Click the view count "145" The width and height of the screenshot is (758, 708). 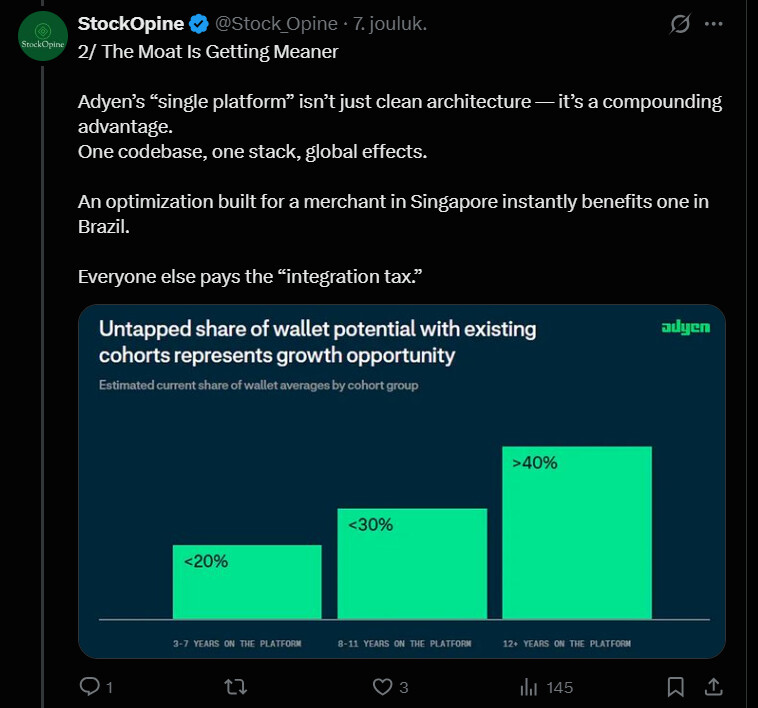(560, 687)
